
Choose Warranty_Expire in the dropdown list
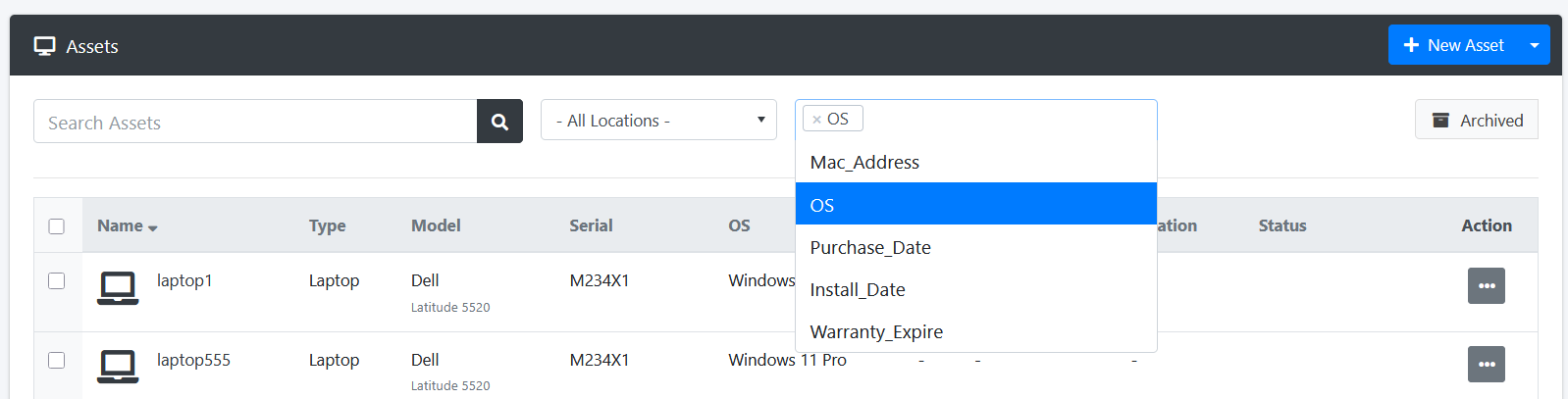(x=876, y=332)
